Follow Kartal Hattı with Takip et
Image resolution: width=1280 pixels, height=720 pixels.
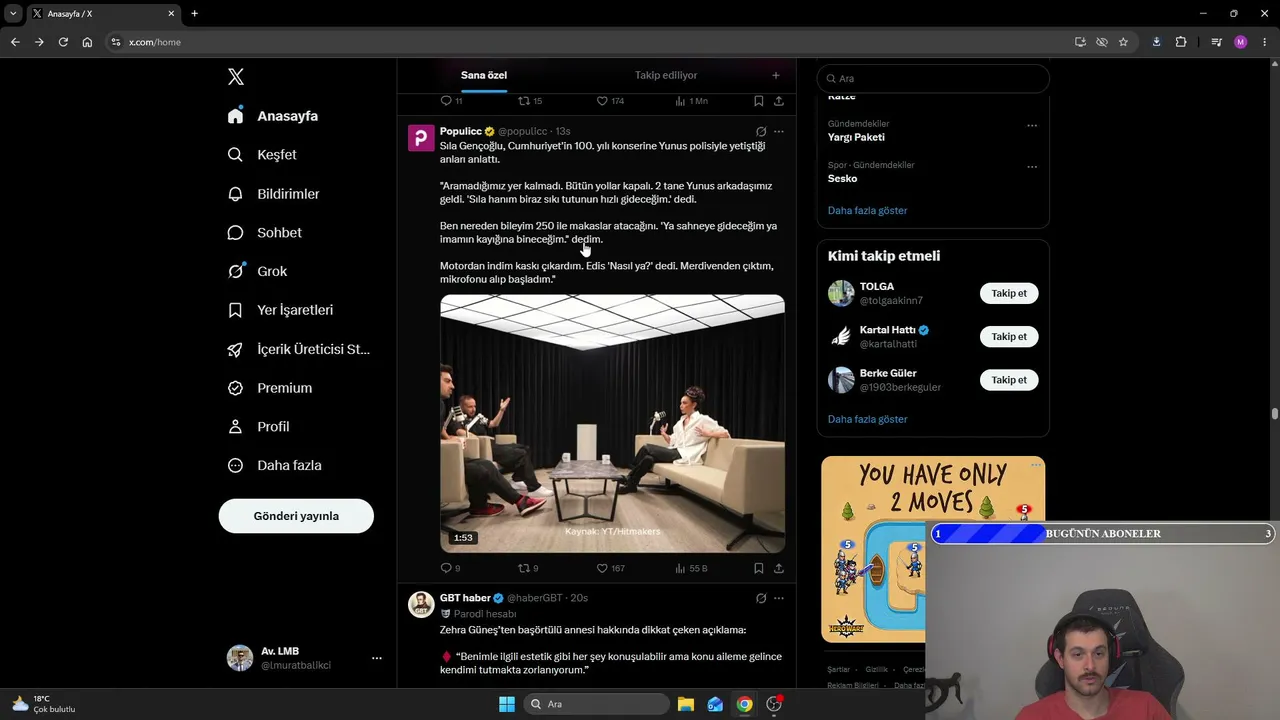tap(1009, 336)
